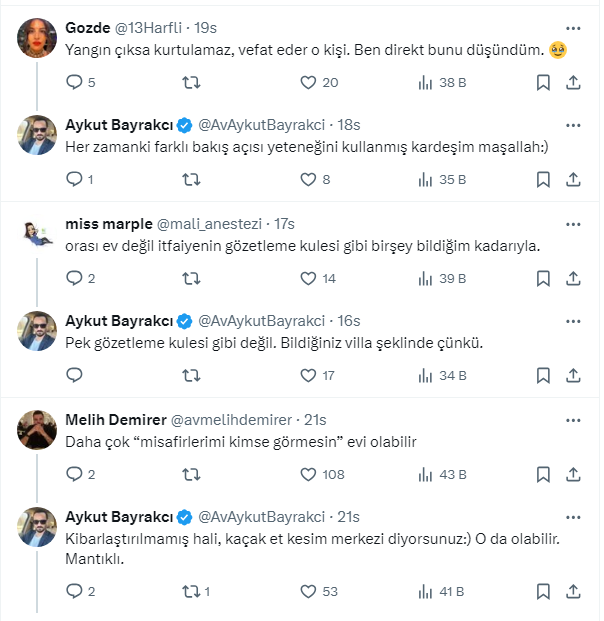The image size is (604, 621).
Task: View analytics of Melih Demirer's tweet
Action: [426, 475]
